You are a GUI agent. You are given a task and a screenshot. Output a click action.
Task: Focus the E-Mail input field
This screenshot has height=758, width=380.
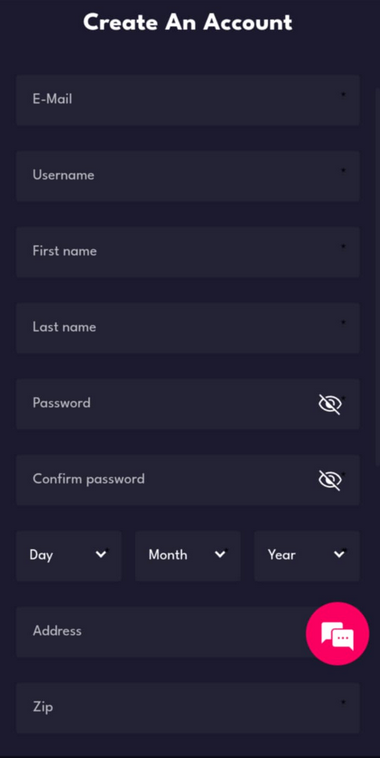(188, 100)
